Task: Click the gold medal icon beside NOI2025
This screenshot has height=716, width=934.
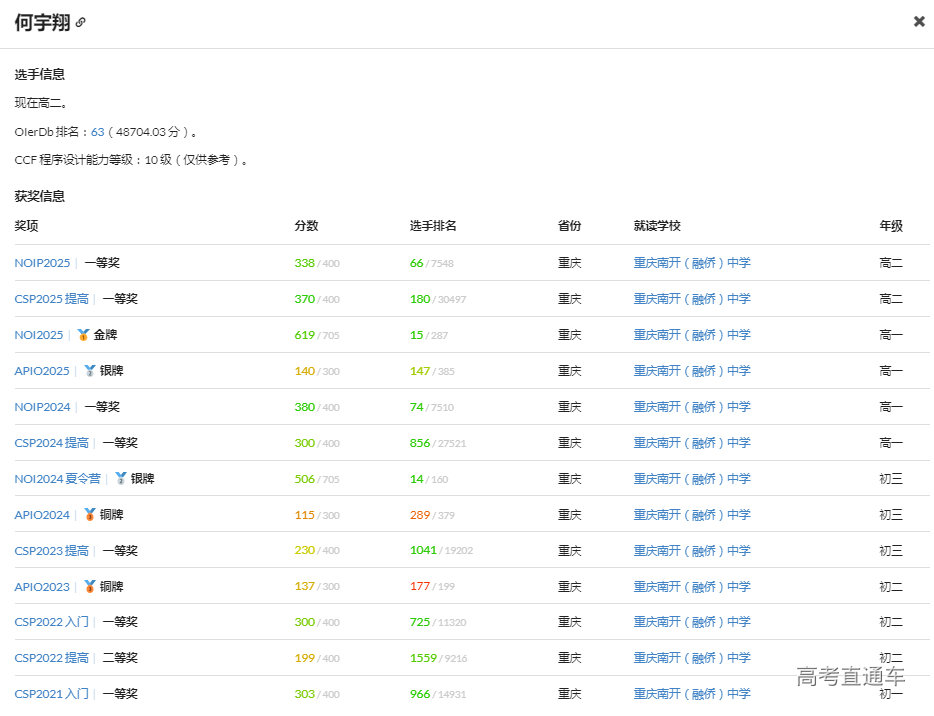Action: (84, 334)
